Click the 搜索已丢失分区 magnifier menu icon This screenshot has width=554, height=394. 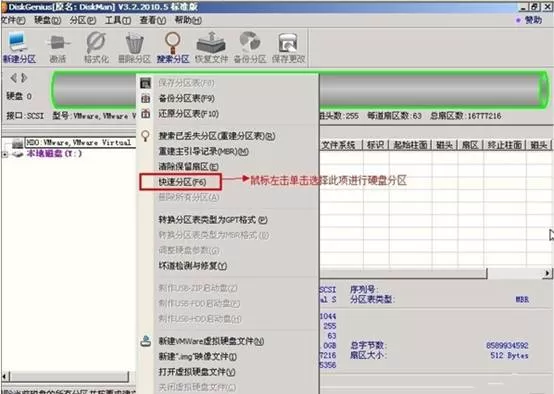[x=145, y=136]
